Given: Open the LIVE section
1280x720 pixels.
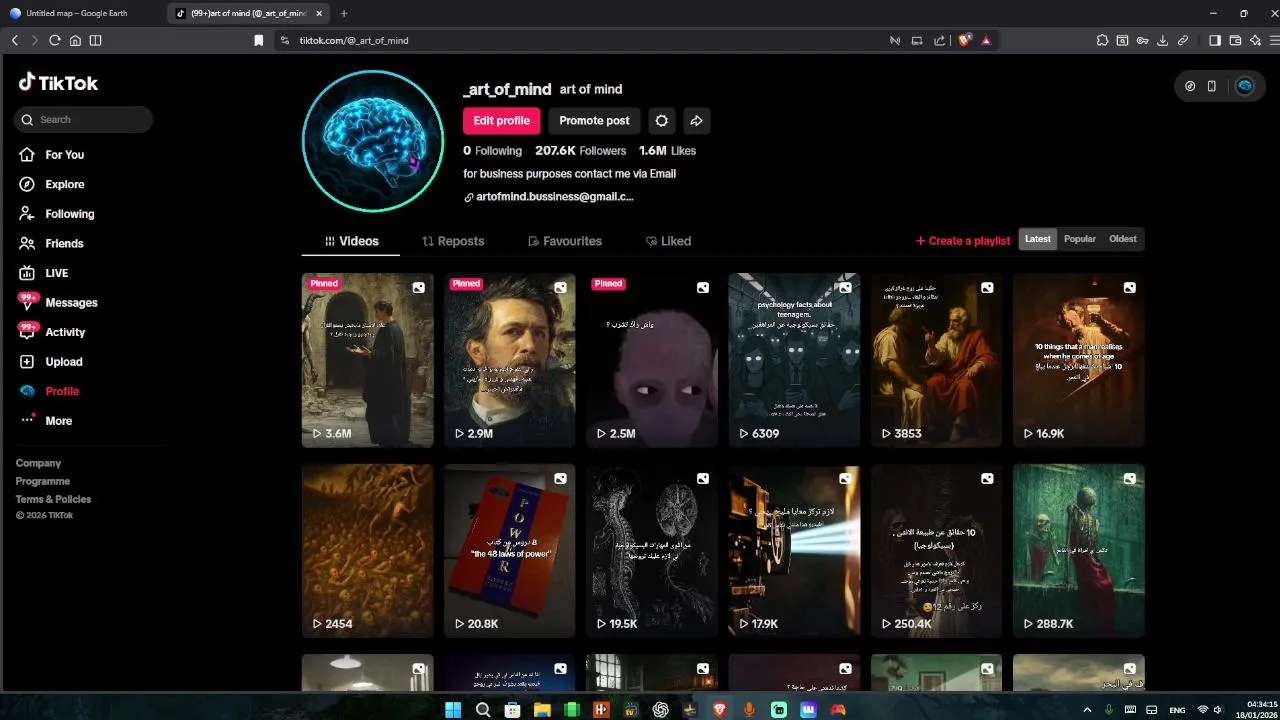Looking at the screenshot, I should (43, 273).
